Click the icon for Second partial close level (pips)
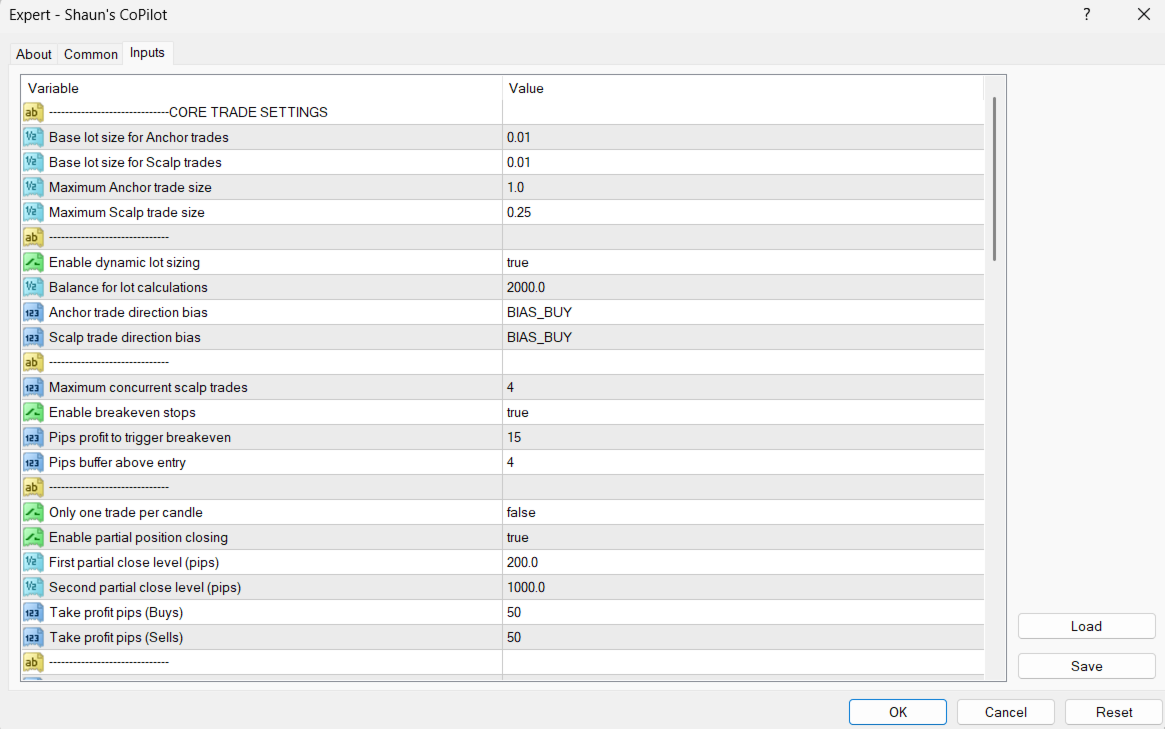This screenshot has width=1165, height=729. 33,587
